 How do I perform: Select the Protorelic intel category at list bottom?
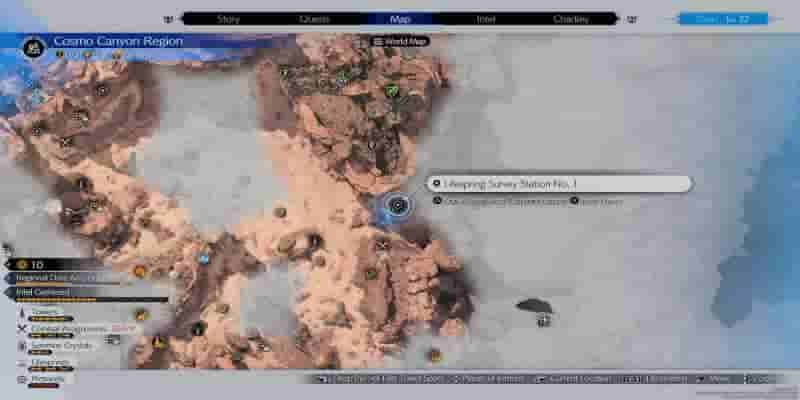click(x=48, y=379)
